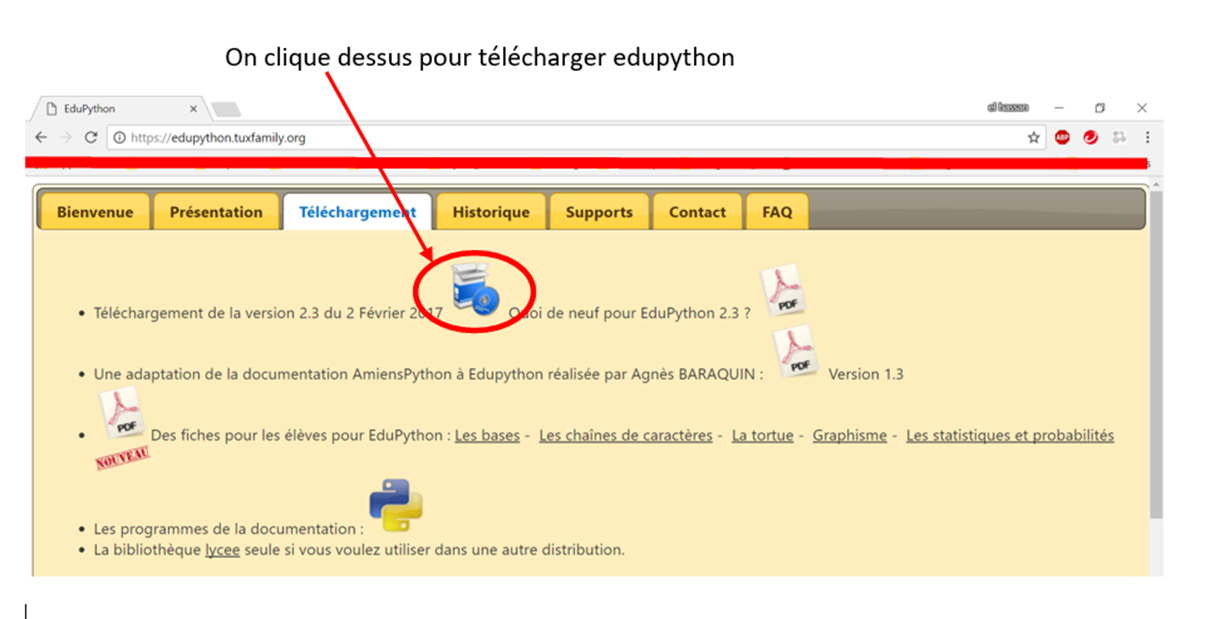Switch to the Bienvenue tab

pos(94,212)
